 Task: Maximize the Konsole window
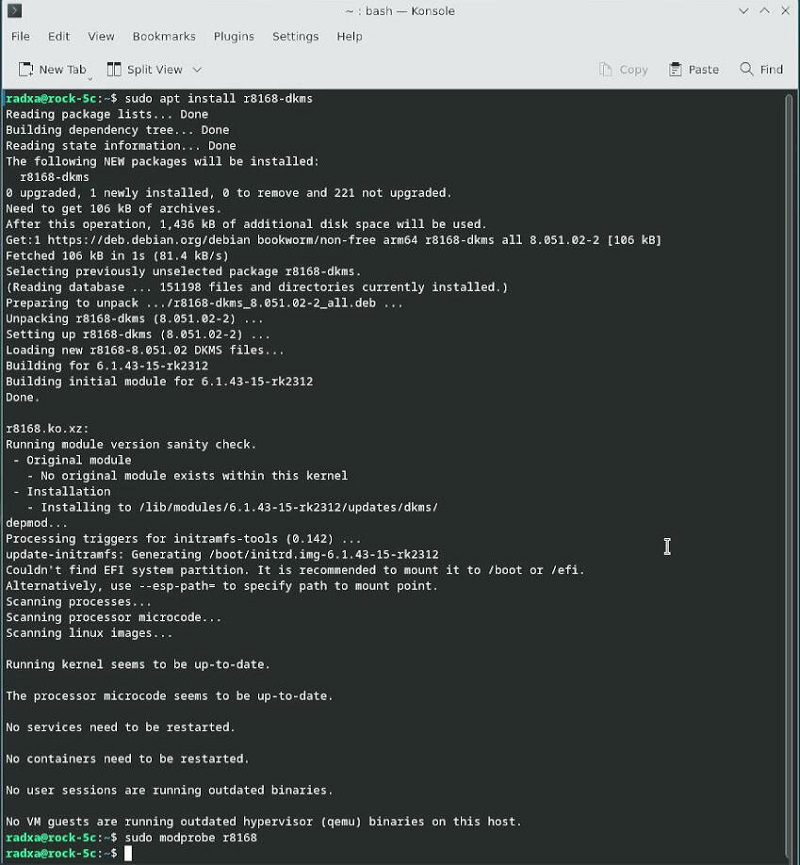(x=764, y=10)
